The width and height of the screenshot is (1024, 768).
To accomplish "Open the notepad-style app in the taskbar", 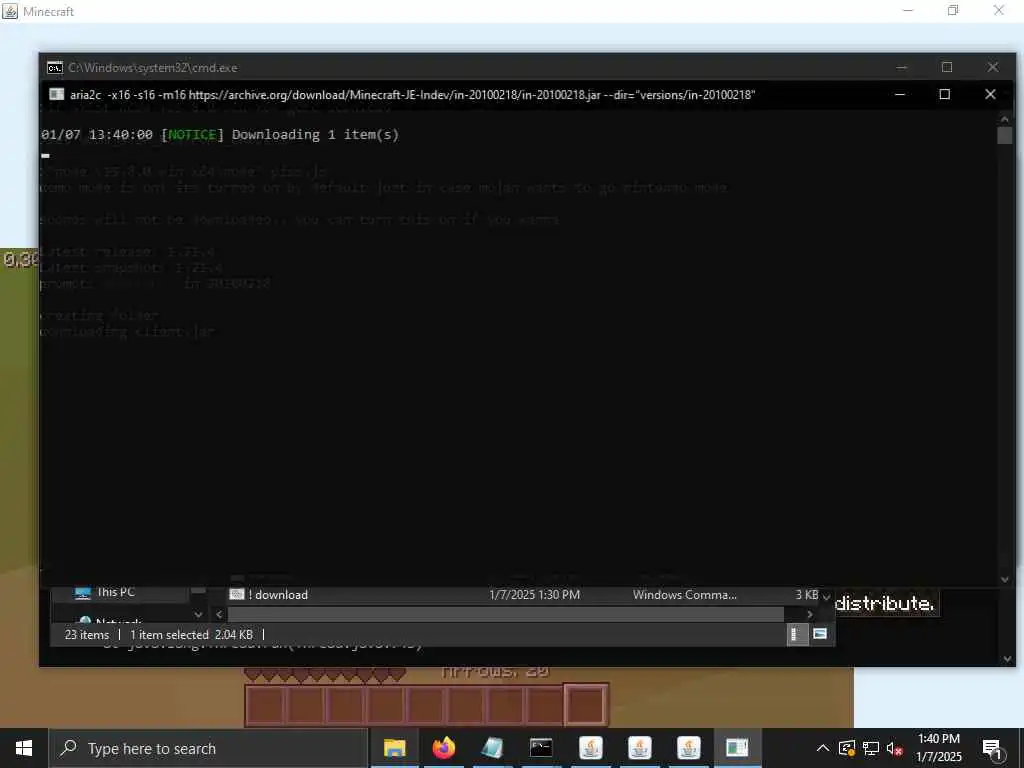I will 492,748.
